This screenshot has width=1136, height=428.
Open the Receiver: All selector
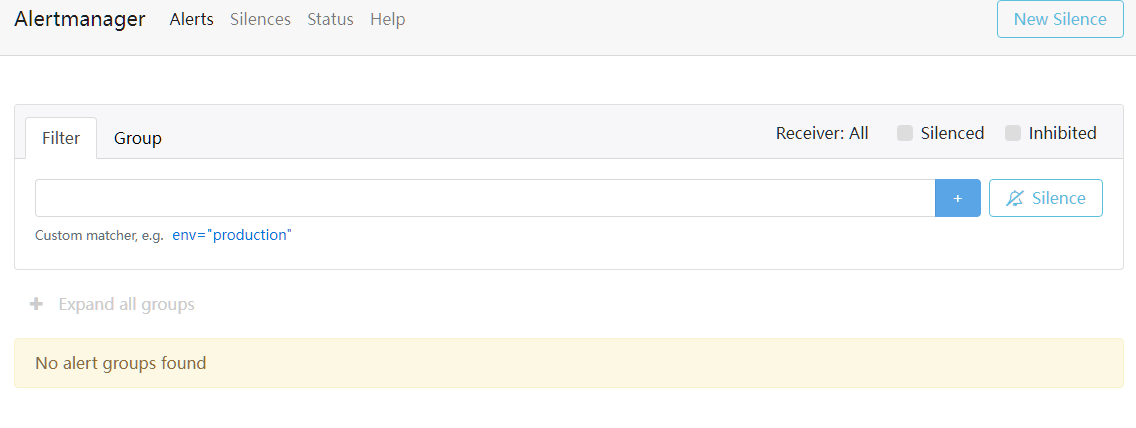coord(822,133)
